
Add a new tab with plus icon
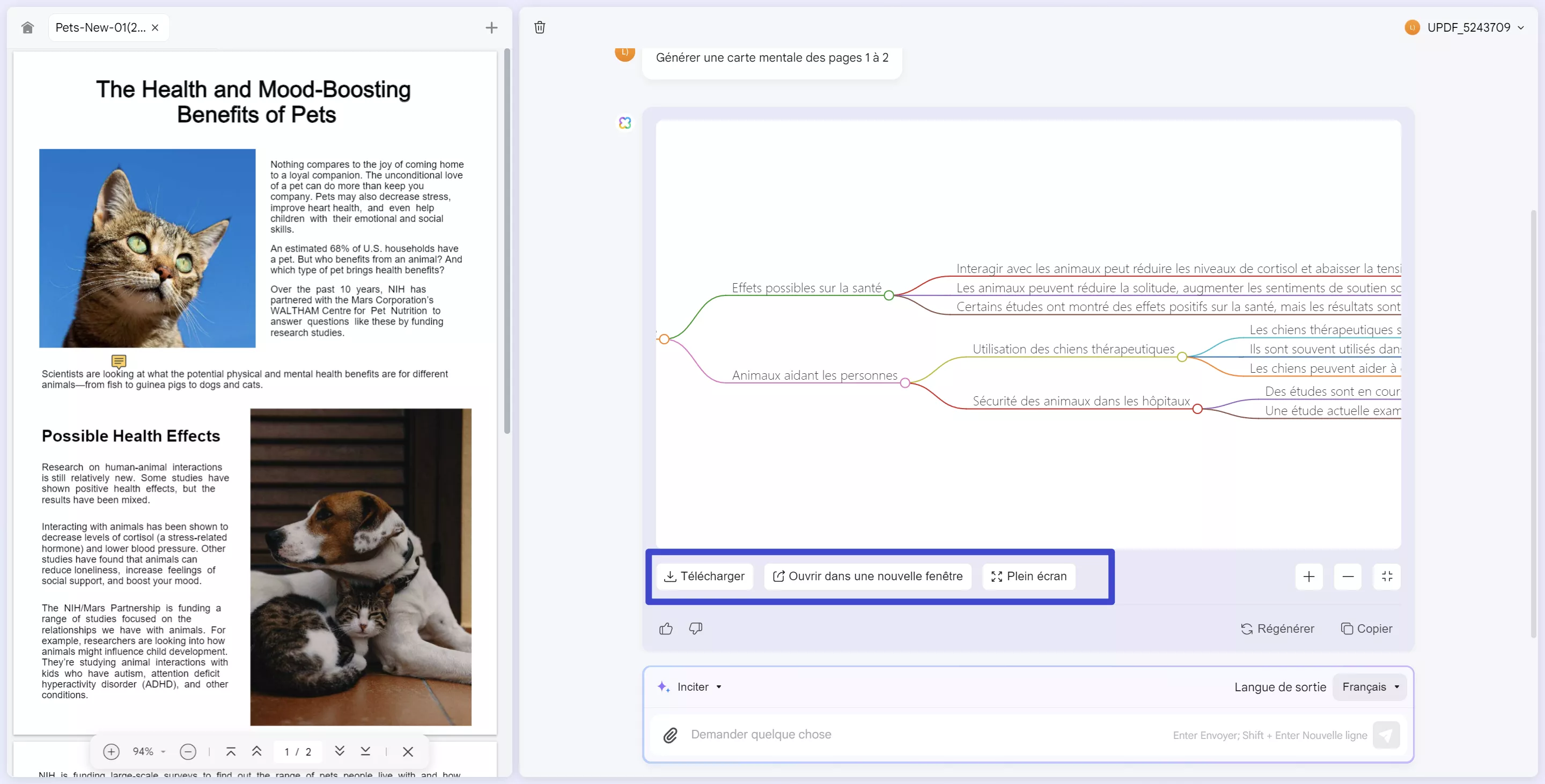pos(491,27)
